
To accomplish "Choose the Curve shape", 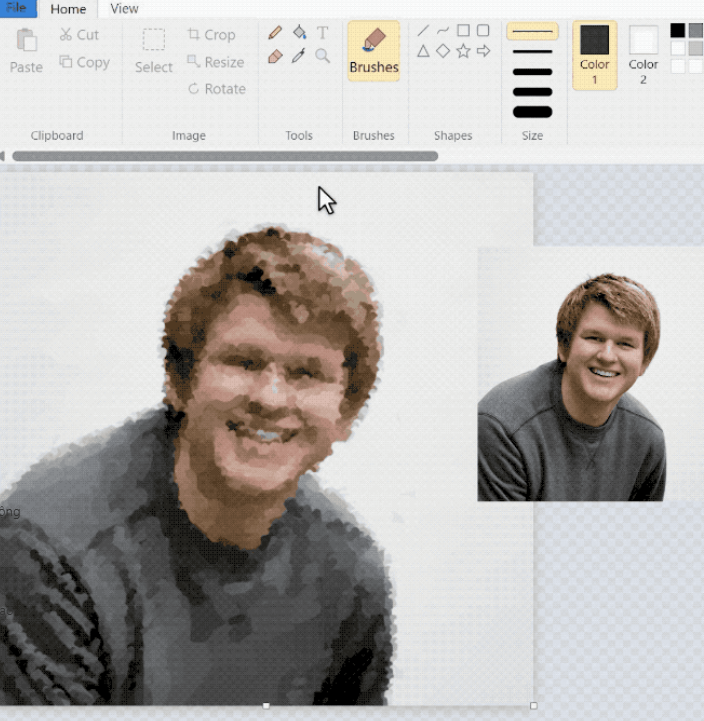I will (x=443, y=31).
